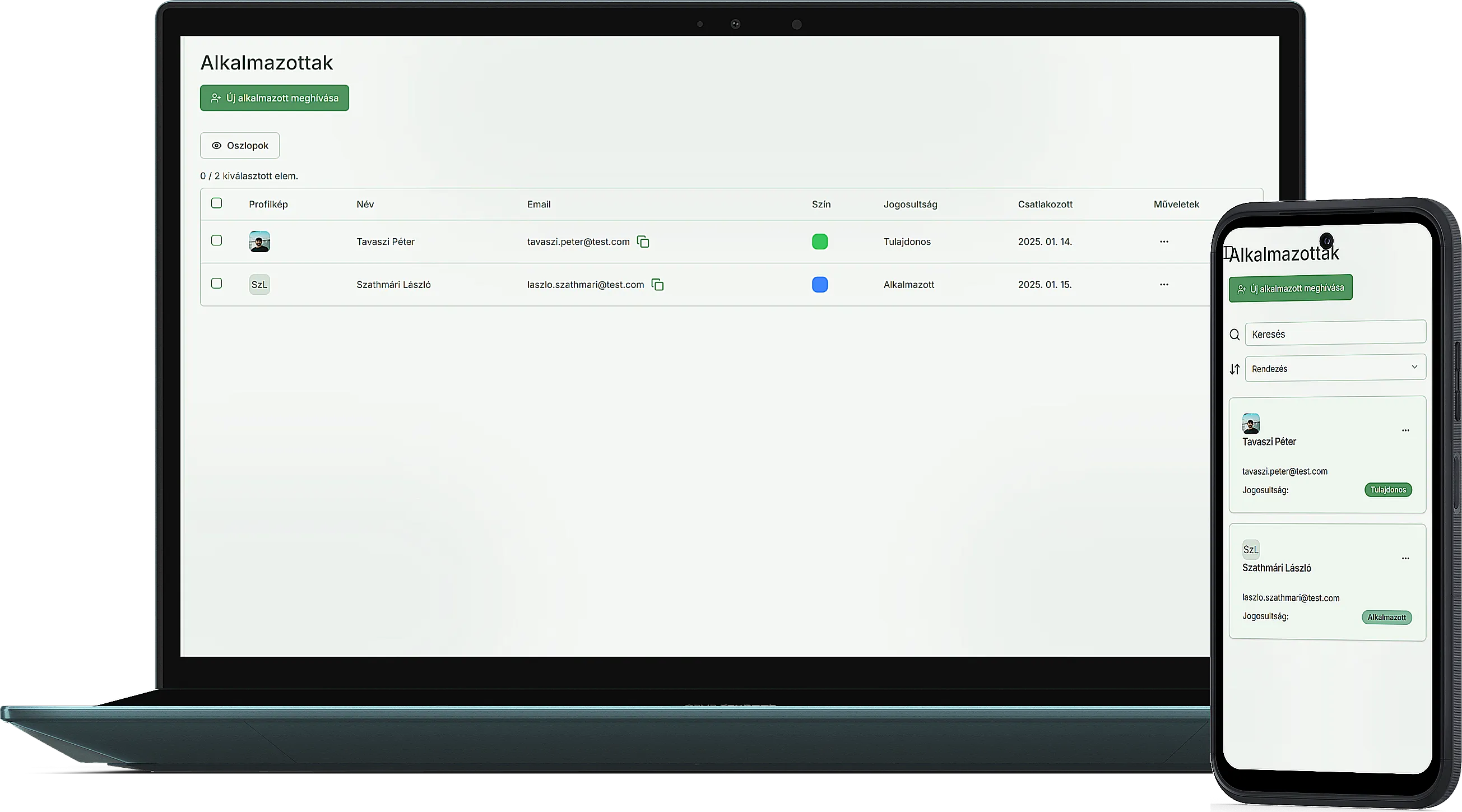The image size is (1462, 812).
Task: Open actions menu for Szathmári László row
Action: pos(1163,285)
